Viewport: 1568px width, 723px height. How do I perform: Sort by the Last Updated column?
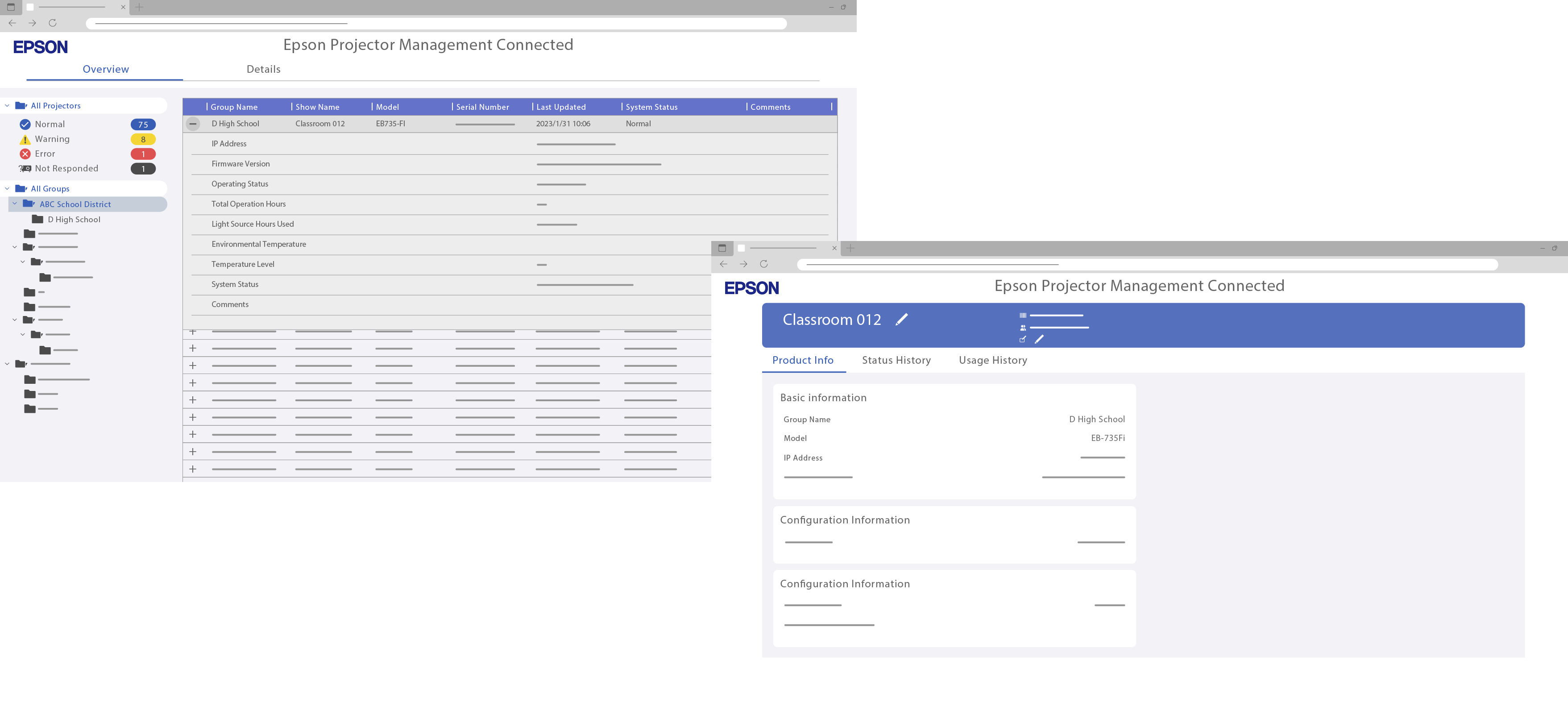pos(560,107)
